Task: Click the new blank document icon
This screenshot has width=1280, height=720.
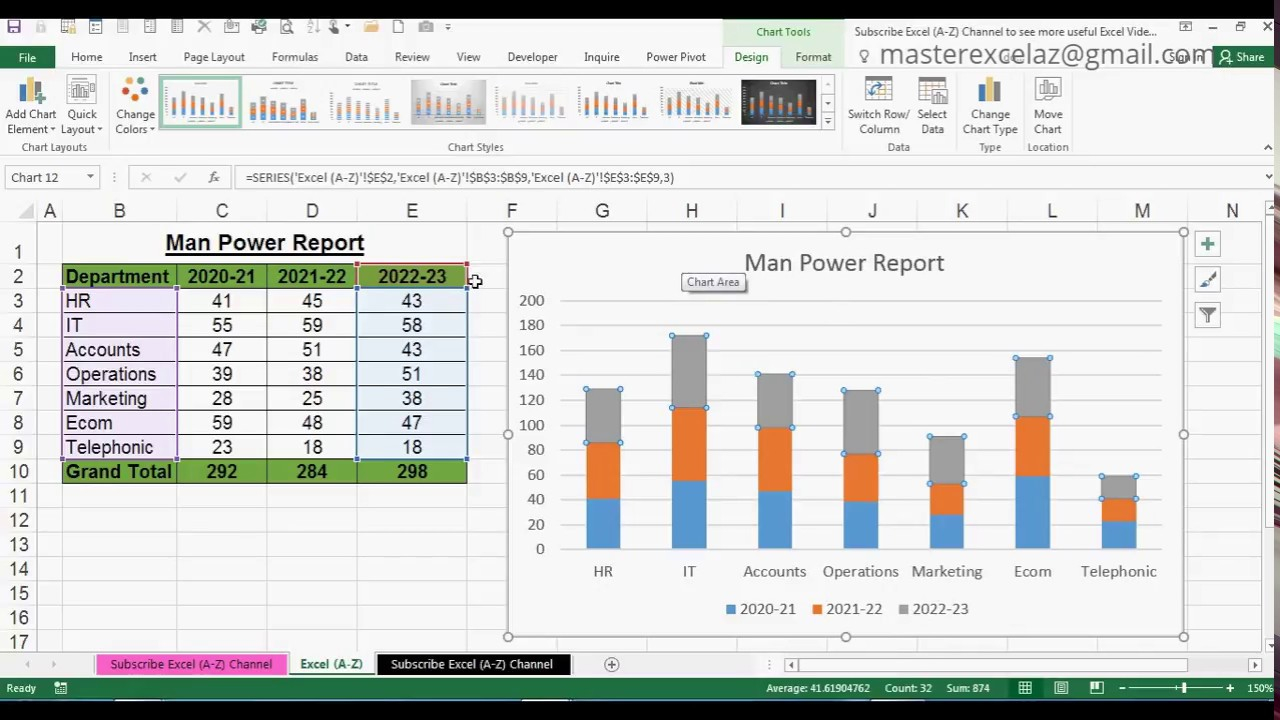Action: [398, 27]
